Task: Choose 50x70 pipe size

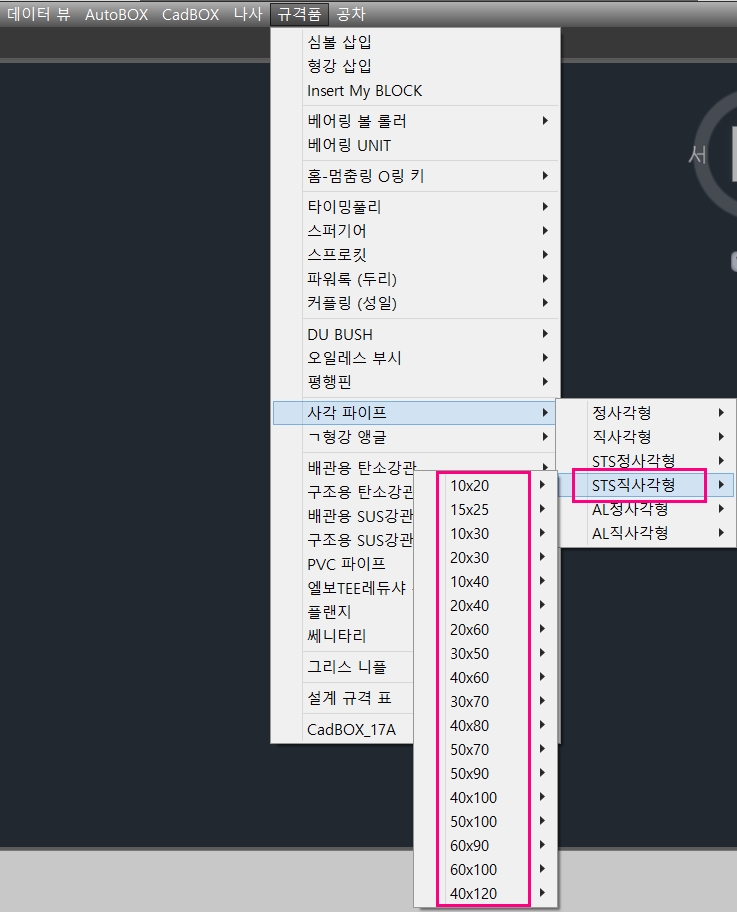Action: point(486,749)
